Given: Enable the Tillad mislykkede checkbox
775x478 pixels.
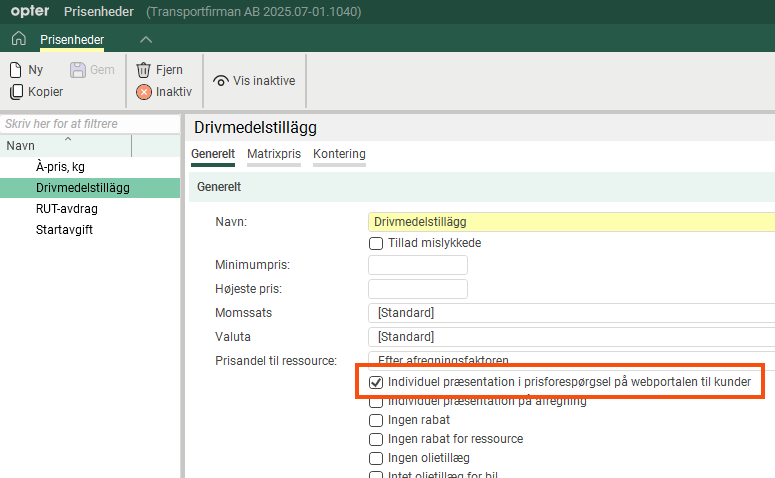Looking at the screenshot, I should [376, 243].
